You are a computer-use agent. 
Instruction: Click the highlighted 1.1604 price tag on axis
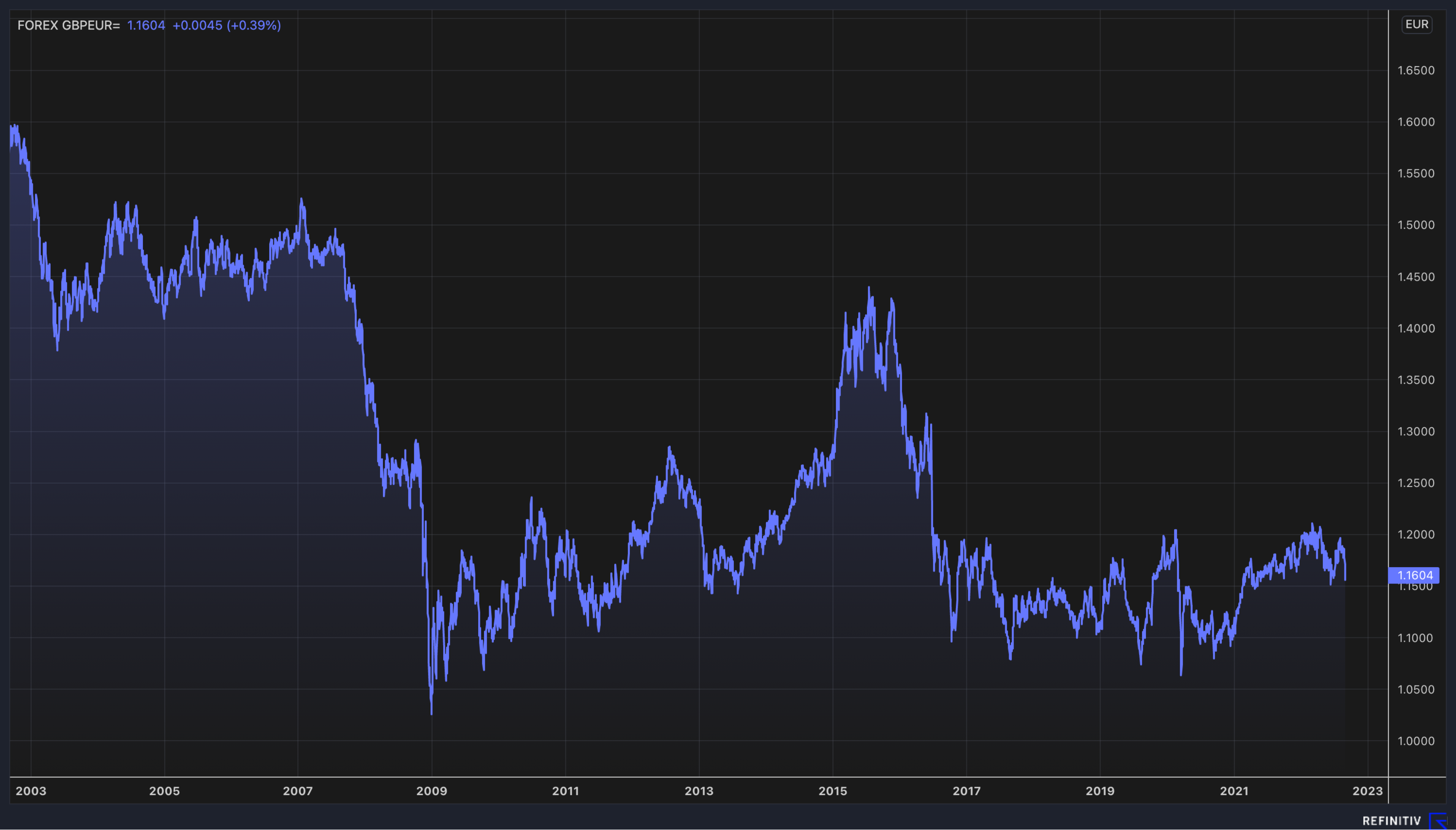click(x=1414, y=575)
